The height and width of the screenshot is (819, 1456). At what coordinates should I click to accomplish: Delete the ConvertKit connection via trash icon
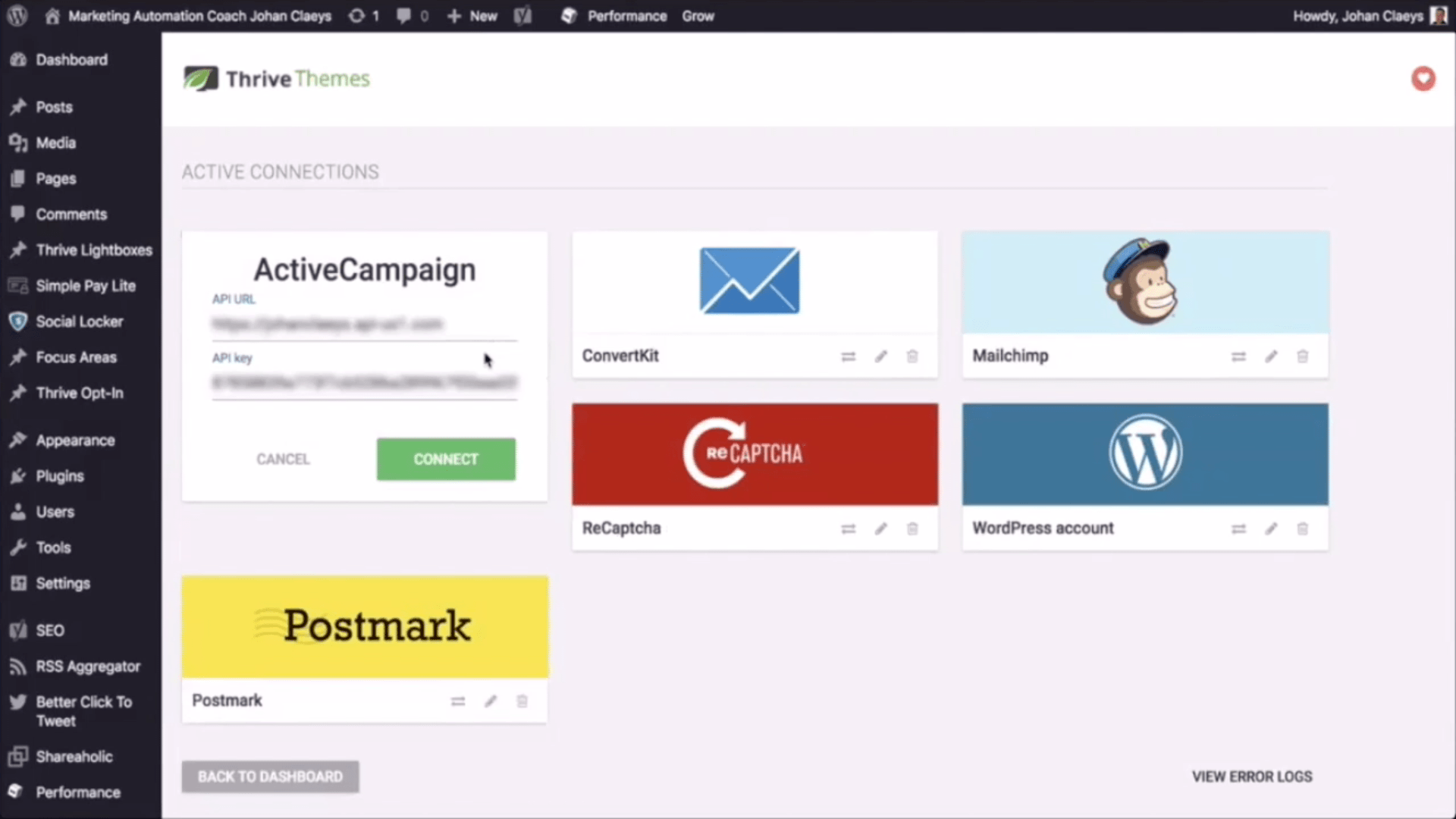pos(912,356)
